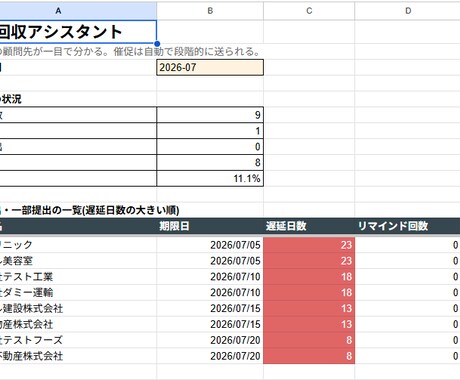
Task: Click the selection fill handle on the title cell
Action: (157, 44)
